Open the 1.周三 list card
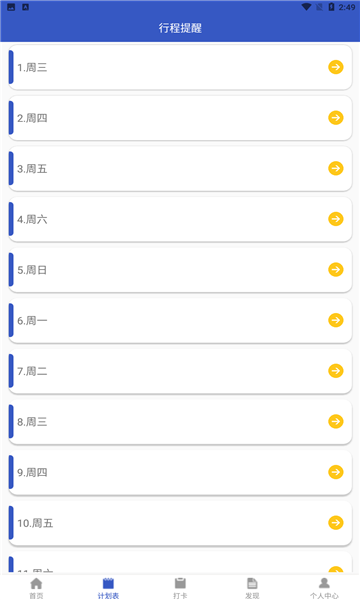 [180, 67]
